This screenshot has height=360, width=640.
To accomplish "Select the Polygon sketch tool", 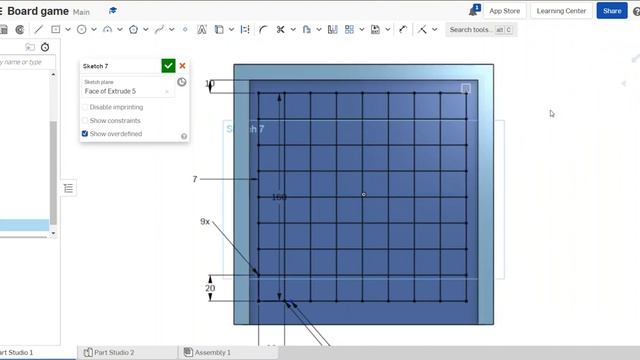I will (133, 29).
